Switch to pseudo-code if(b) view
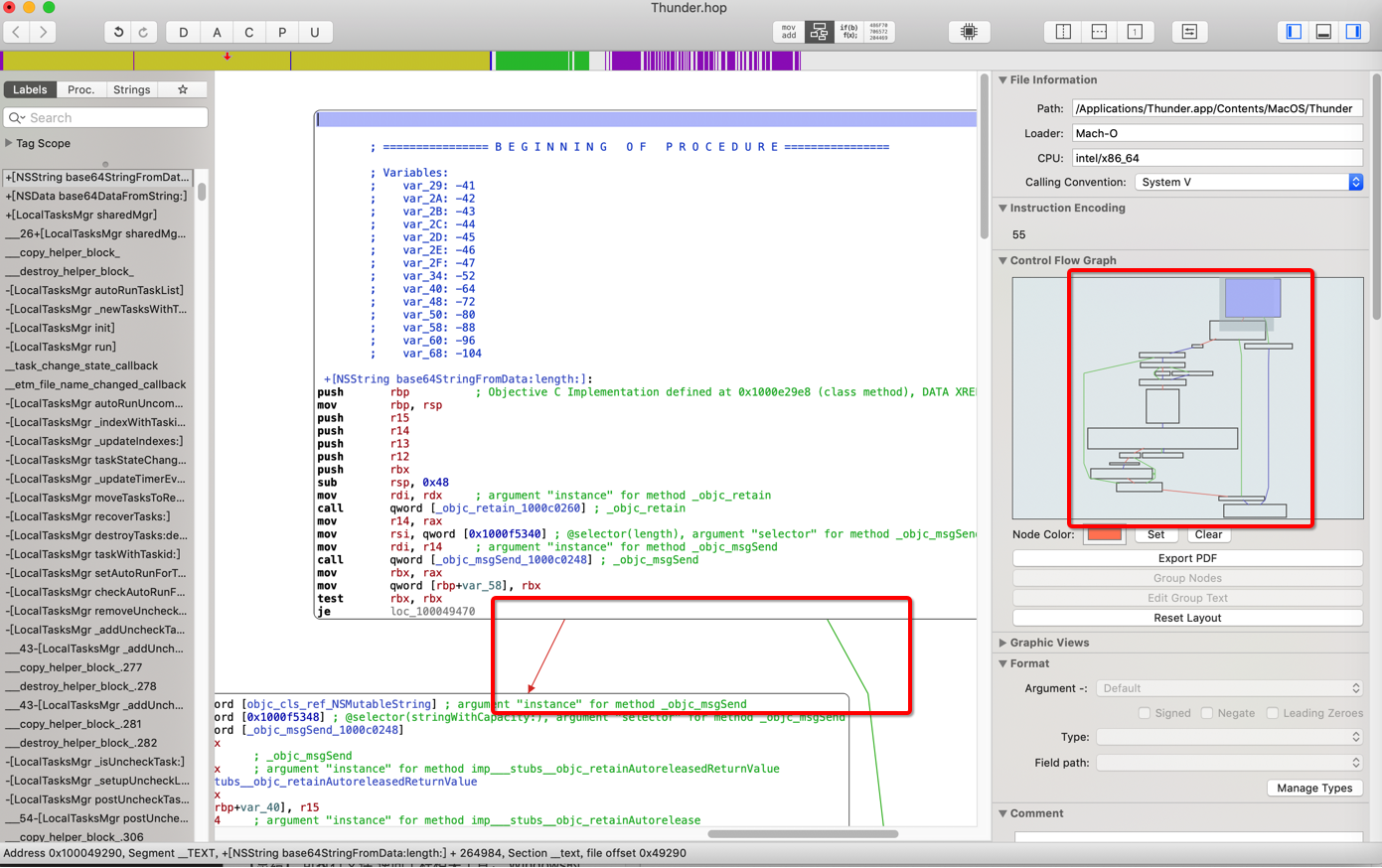This screenshot has width=1382, height=868. click(848, 32)
